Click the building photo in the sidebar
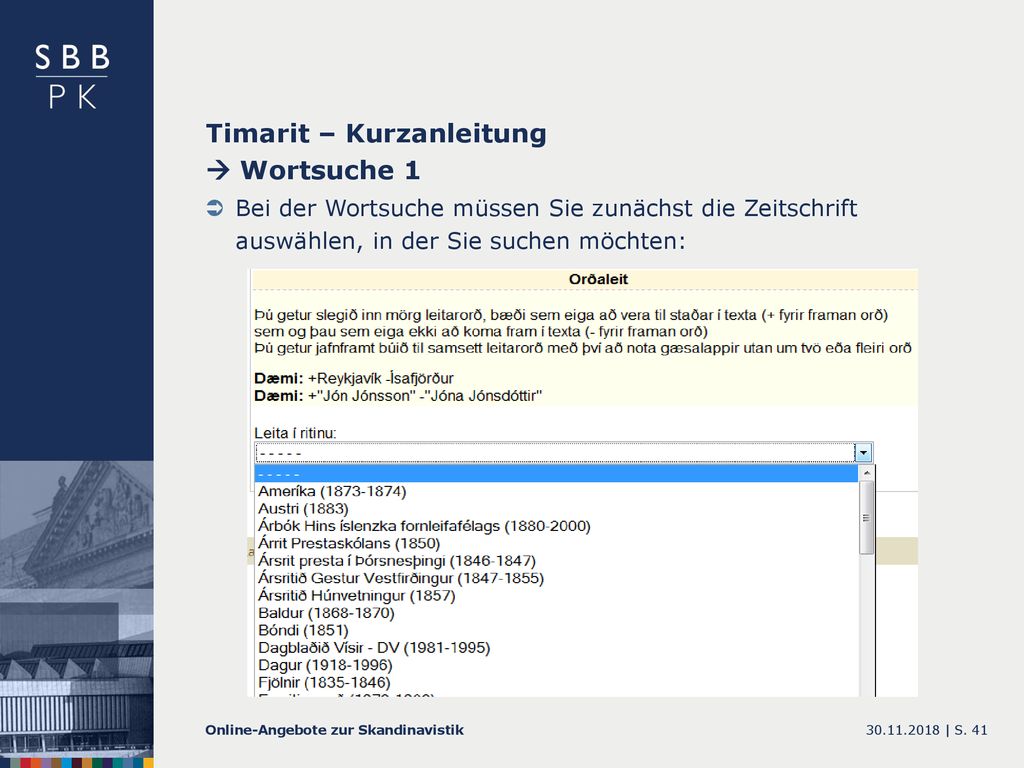The width and height of the screenshot is (1024, 768). pos(76,609)
